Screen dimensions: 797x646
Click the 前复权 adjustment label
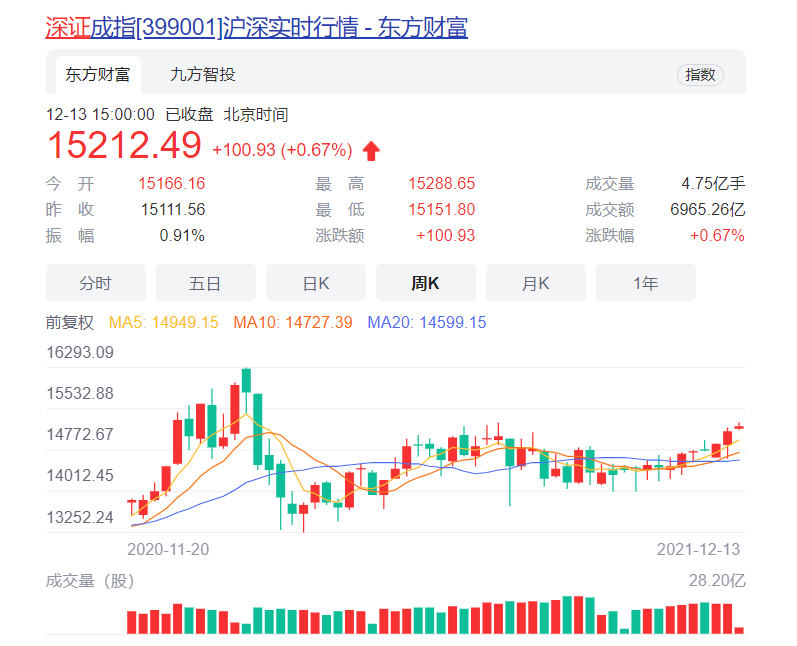[x=70, y=322]
